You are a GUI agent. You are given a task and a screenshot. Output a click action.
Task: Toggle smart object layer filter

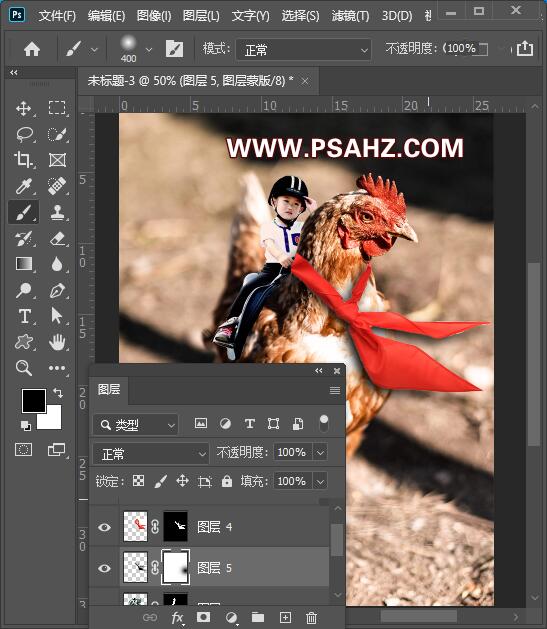tap(298, 424)
